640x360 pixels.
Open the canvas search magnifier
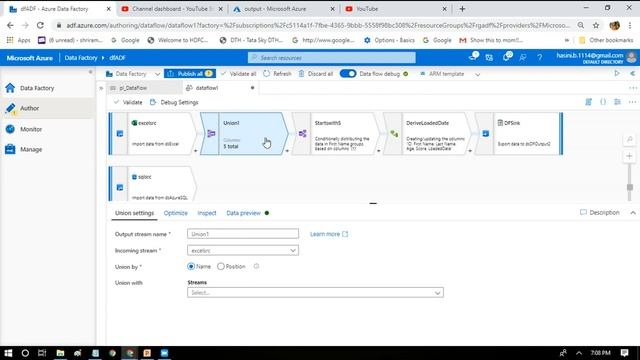click(629, 140)
